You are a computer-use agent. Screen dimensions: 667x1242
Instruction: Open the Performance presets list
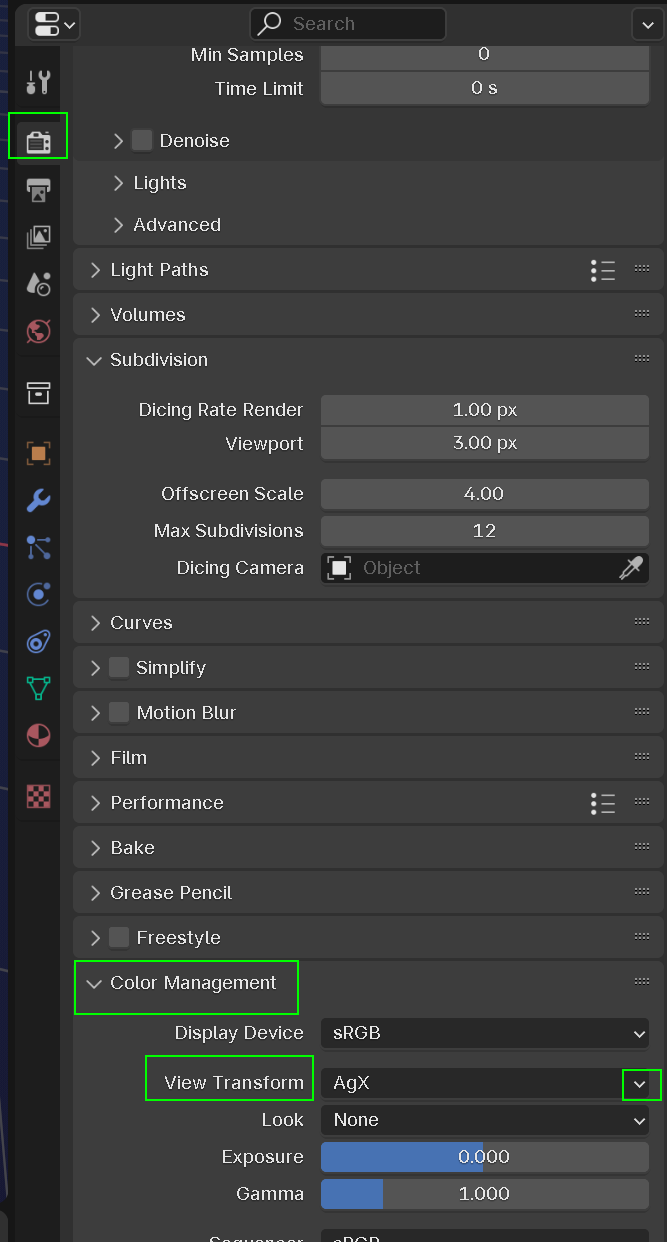(602, 803)
